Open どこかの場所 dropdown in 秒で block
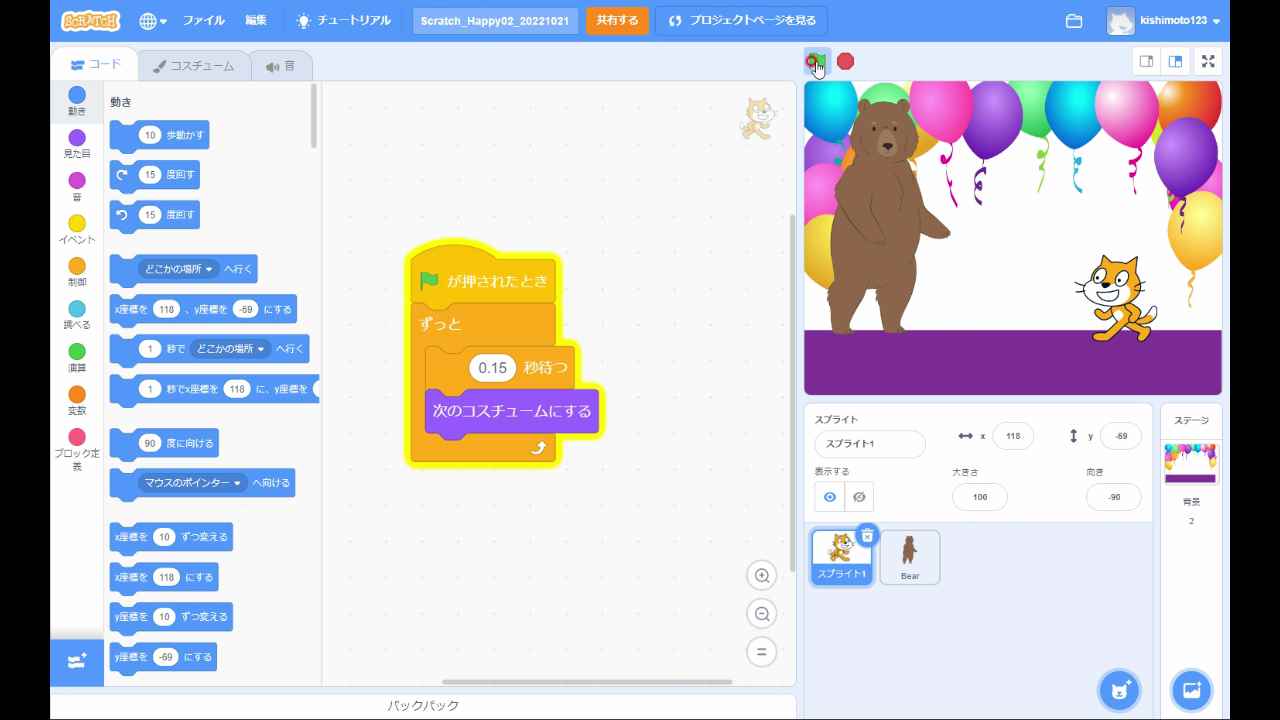The height and width of the screenshot is (720, 1280). tap(232, 349)
